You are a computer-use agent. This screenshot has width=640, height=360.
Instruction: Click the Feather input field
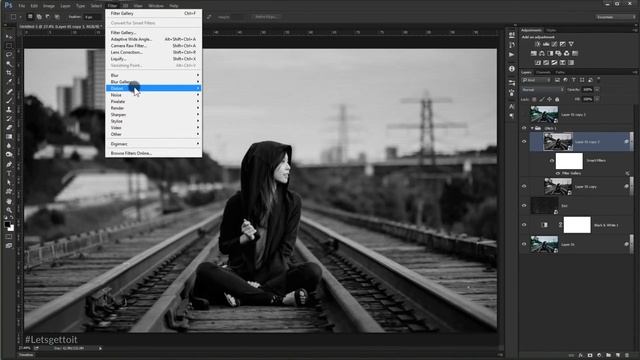tap(93, 17)
